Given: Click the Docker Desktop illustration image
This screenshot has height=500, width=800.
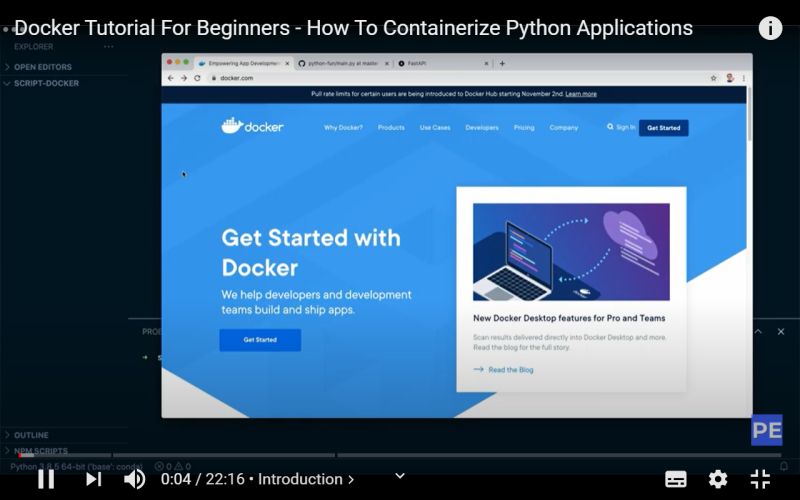Looking at the screenshot, I should pos(571,252).
